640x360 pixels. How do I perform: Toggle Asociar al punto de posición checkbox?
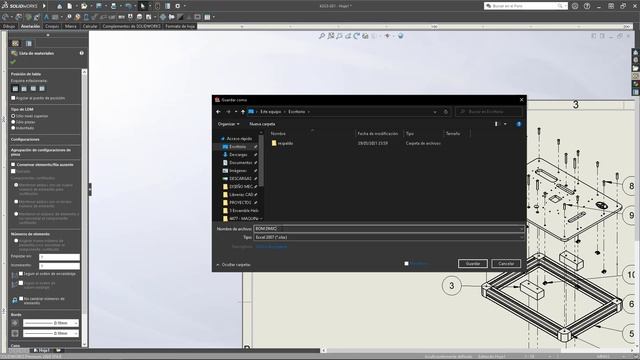click(x=13, y=98)
